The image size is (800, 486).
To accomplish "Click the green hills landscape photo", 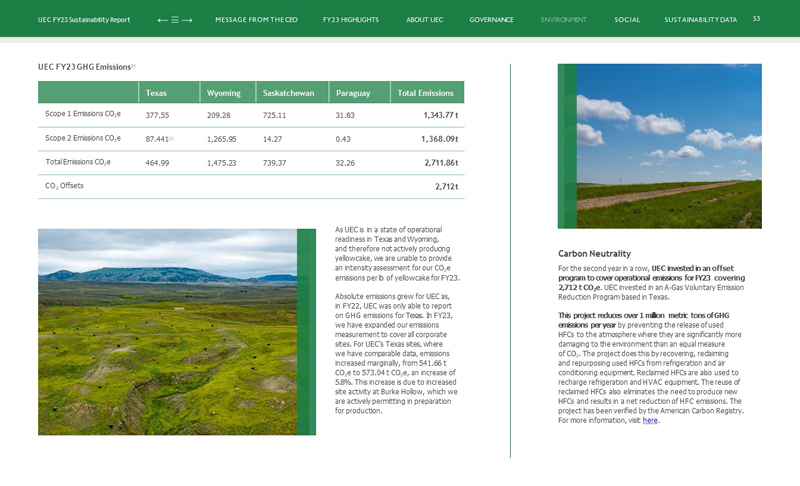I will (168, 332).
